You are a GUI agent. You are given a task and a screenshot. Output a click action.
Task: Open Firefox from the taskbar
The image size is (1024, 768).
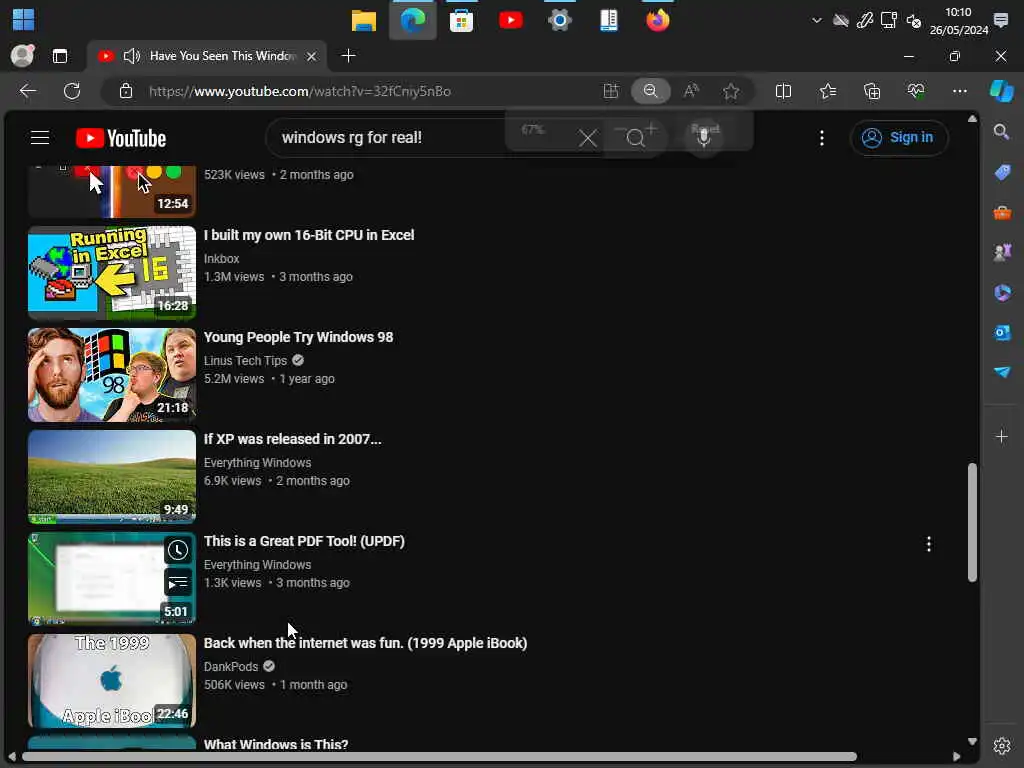658,20
